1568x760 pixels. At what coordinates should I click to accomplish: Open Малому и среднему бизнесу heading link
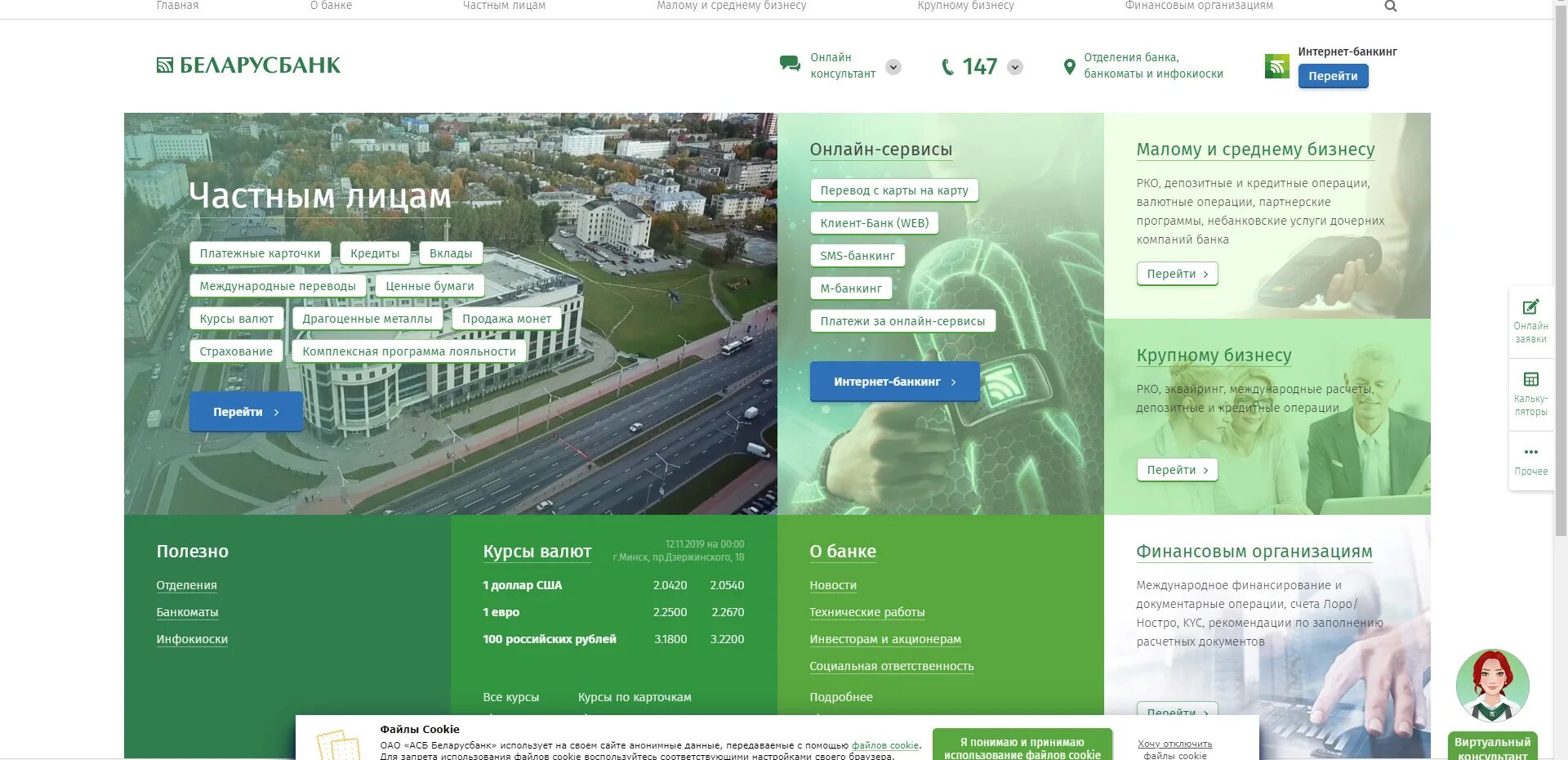point(1255,150)
